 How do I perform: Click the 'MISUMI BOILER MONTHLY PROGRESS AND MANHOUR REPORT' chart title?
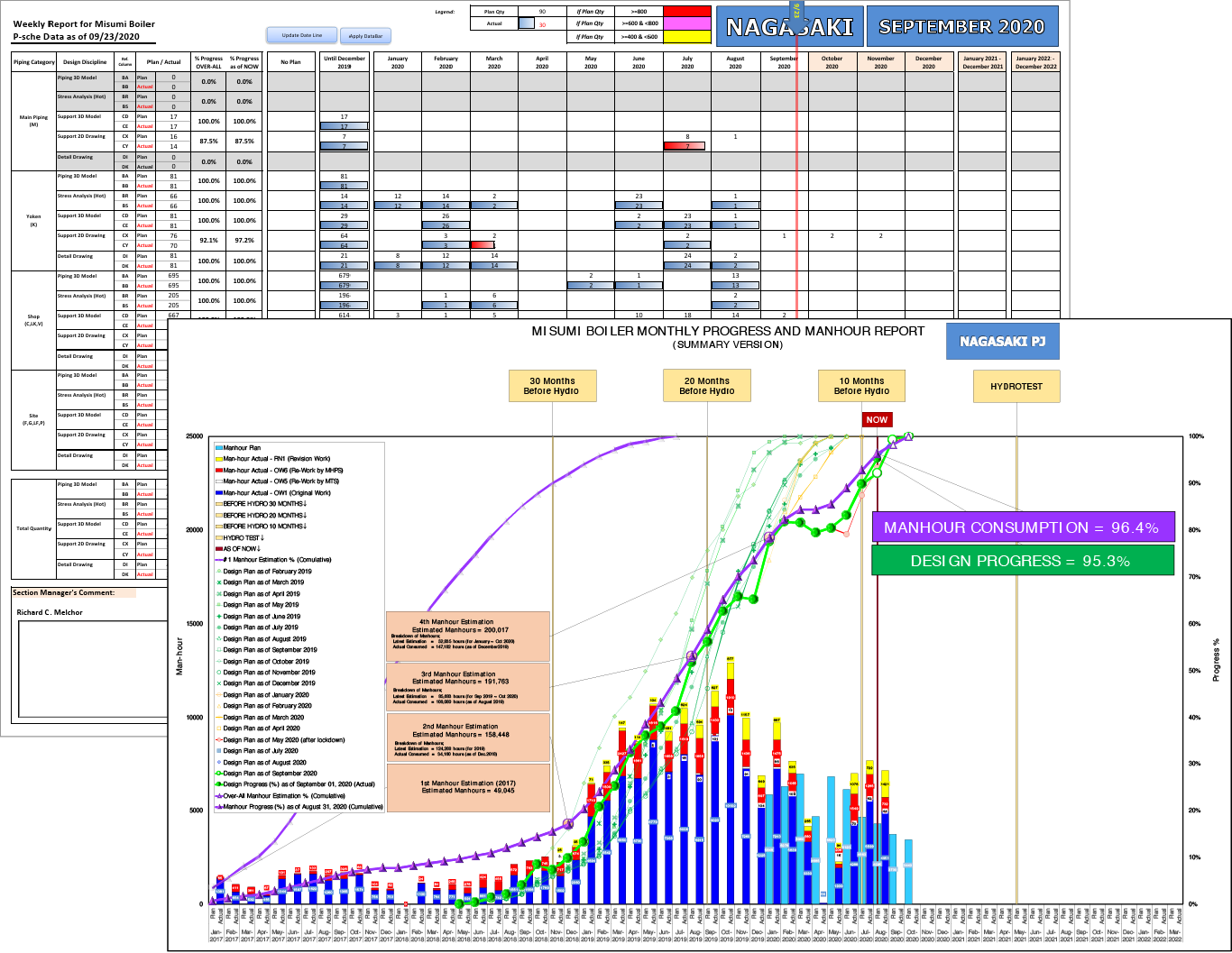[728, 331]
